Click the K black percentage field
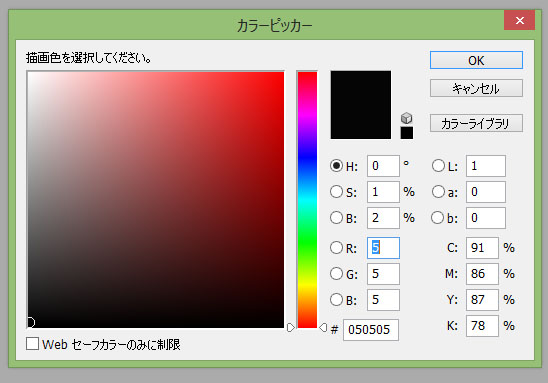Image resolution: width=548 pixels, height=383 pixels. coord(482,326)
